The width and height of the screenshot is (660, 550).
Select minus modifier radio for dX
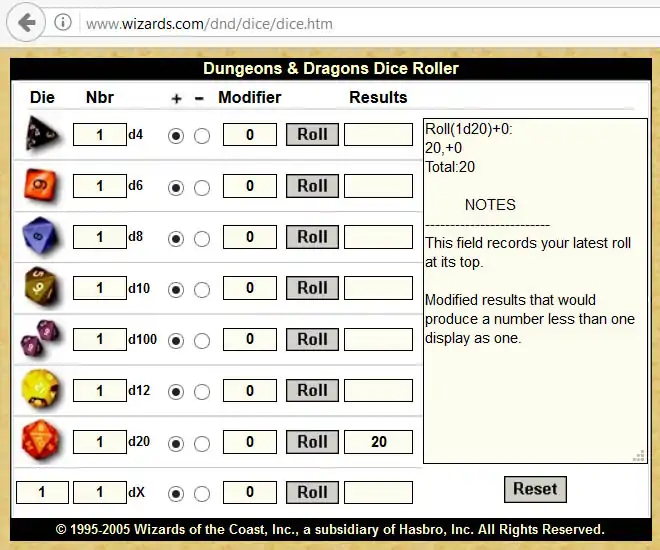coord(201,493)
